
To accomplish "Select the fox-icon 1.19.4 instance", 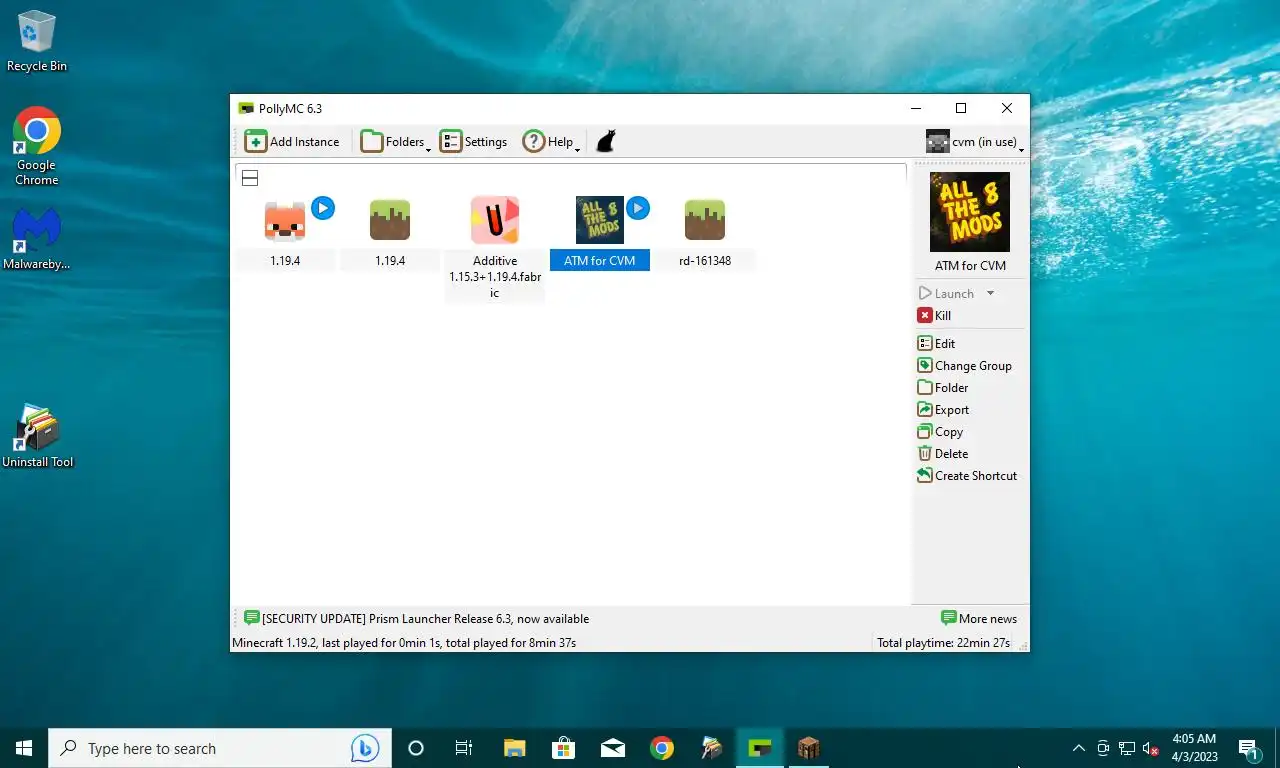I will click(x=285, y=220).
